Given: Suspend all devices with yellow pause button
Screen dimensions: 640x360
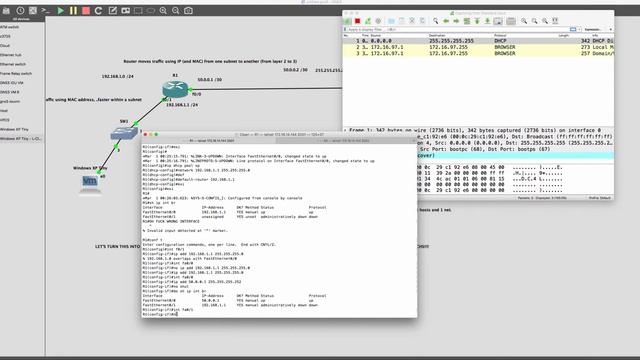Looking at the screenshot, I should 73,11.
